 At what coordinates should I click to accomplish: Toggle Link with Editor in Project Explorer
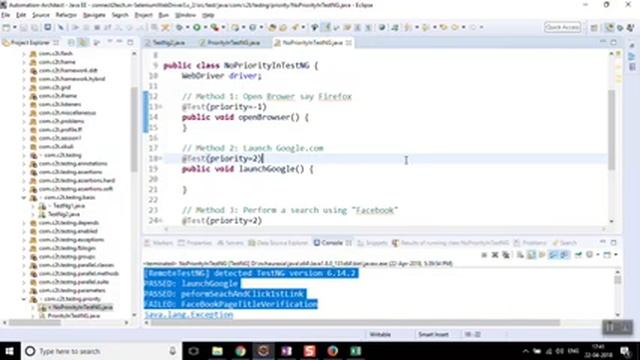(x=83, y=42)
